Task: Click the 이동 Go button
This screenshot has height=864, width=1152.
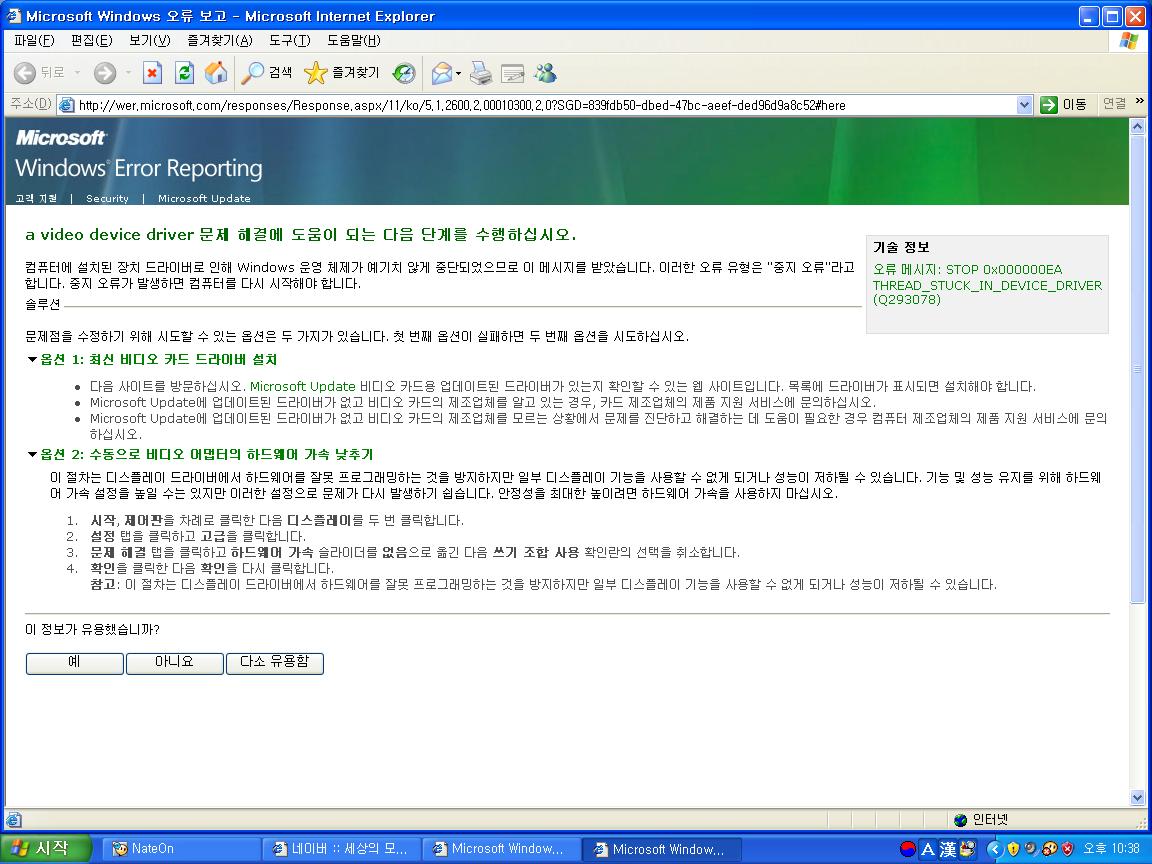Action: click(x=1063, y=105)
